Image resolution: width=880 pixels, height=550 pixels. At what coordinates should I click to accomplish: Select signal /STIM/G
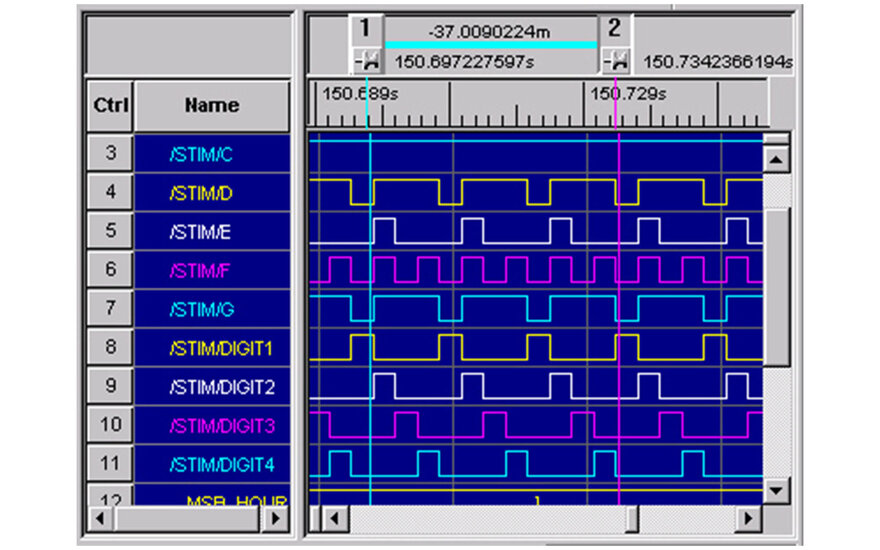[x=213, y=309]
